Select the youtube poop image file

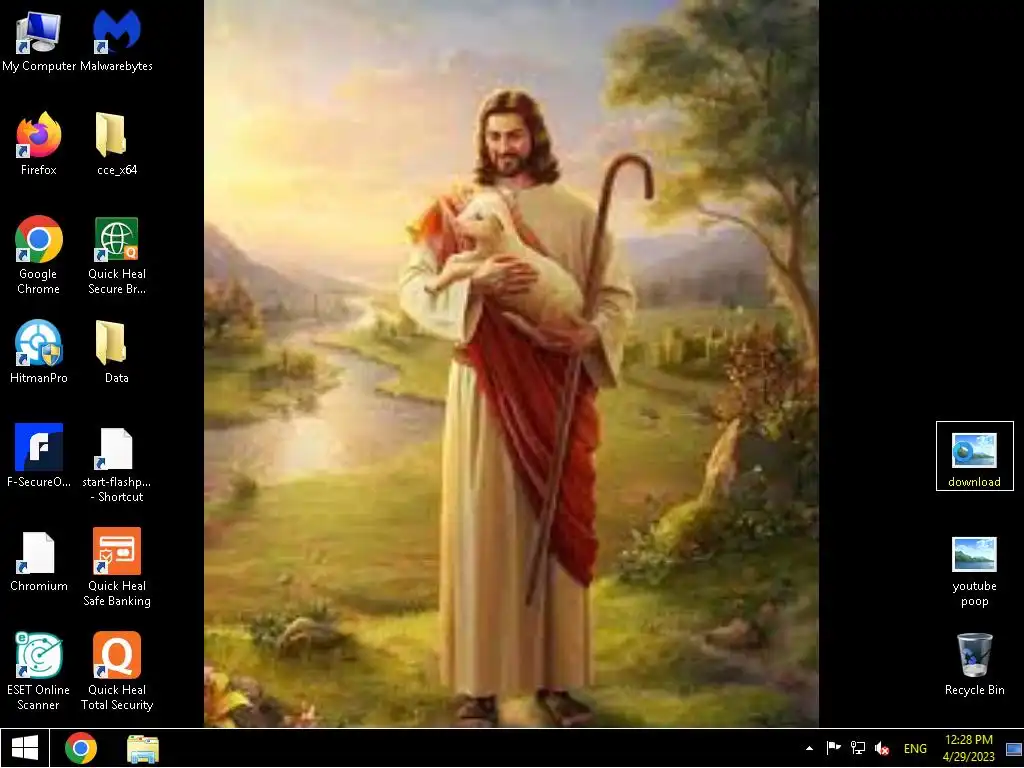pos(974,571)
